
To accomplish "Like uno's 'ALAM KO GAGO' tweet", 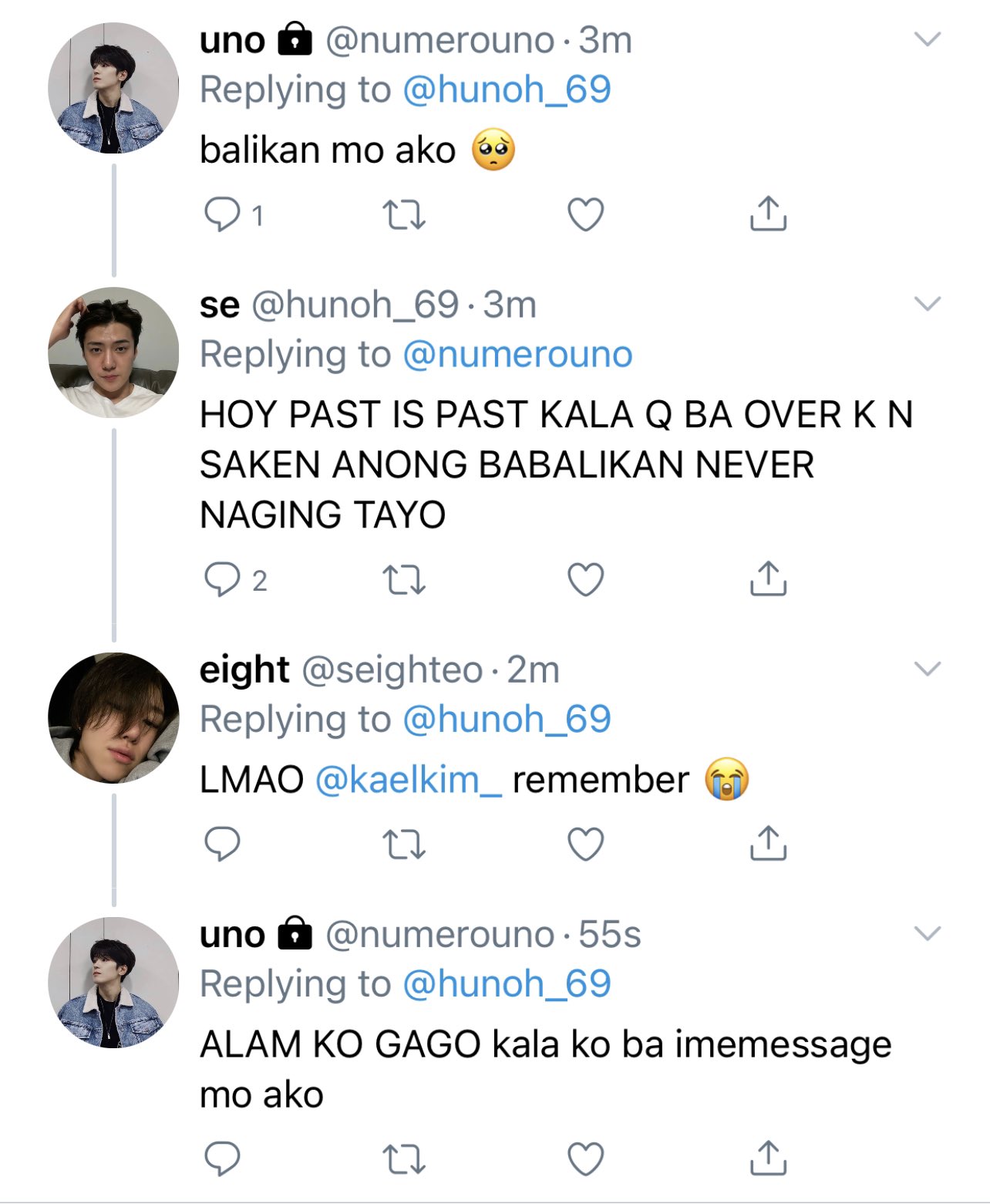I will (x=585, y=1158).
